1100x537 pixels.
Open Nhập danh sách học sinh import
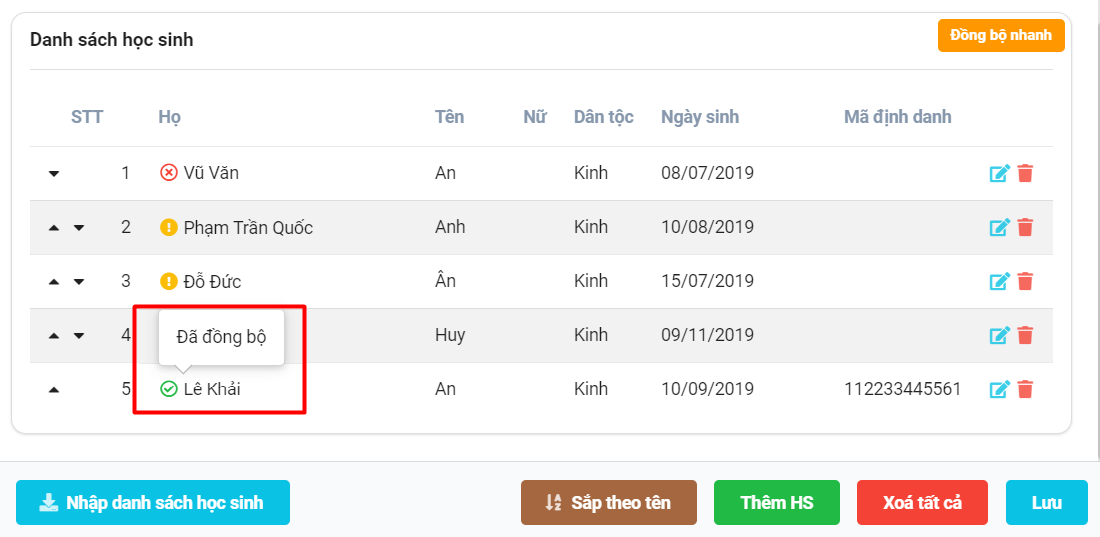pos(153,503)
